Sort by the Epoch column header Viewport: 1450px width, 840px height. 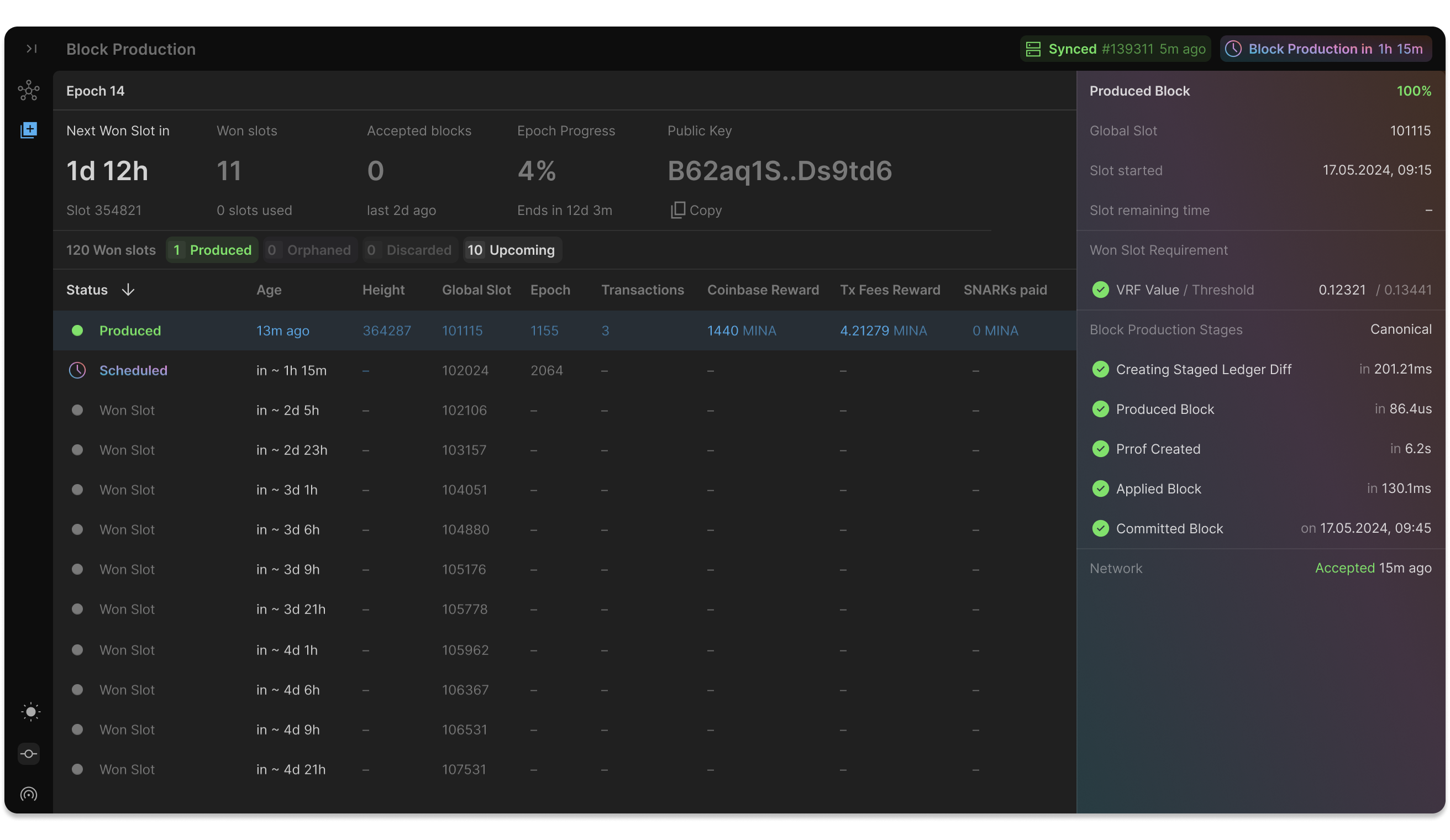[x=550, y=290]
